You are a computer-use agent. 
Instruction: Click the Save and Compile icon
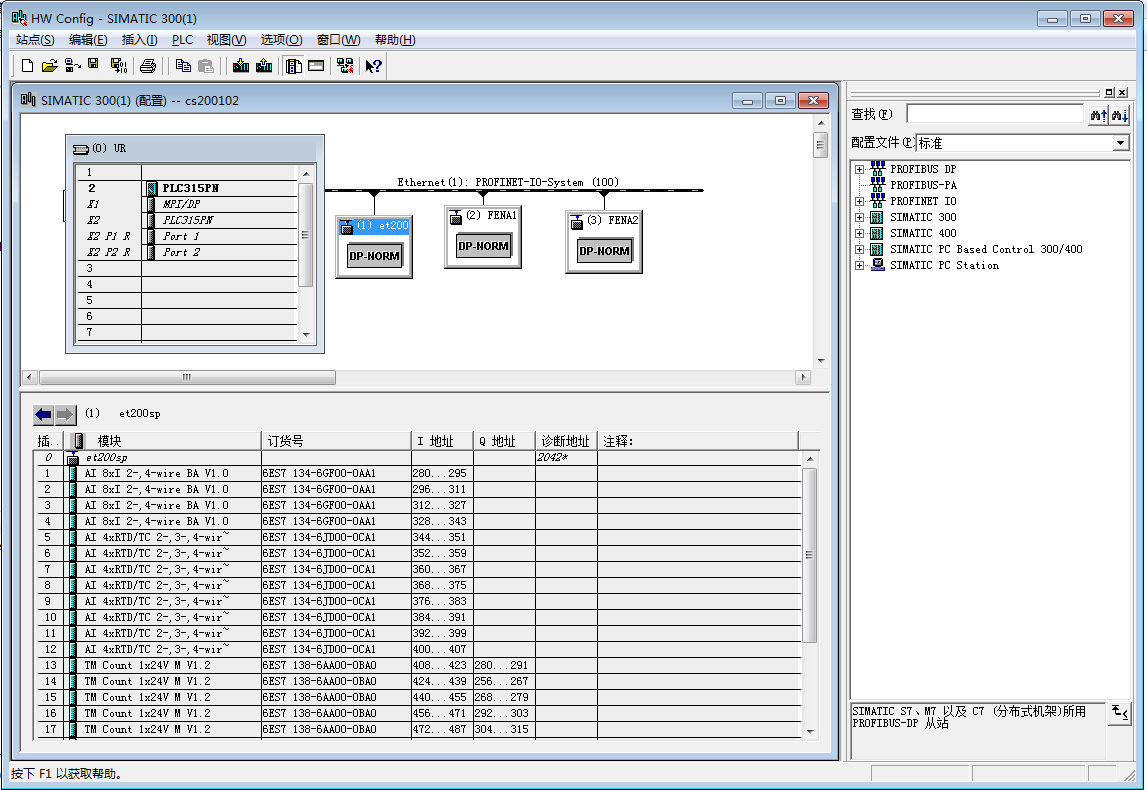119,66
